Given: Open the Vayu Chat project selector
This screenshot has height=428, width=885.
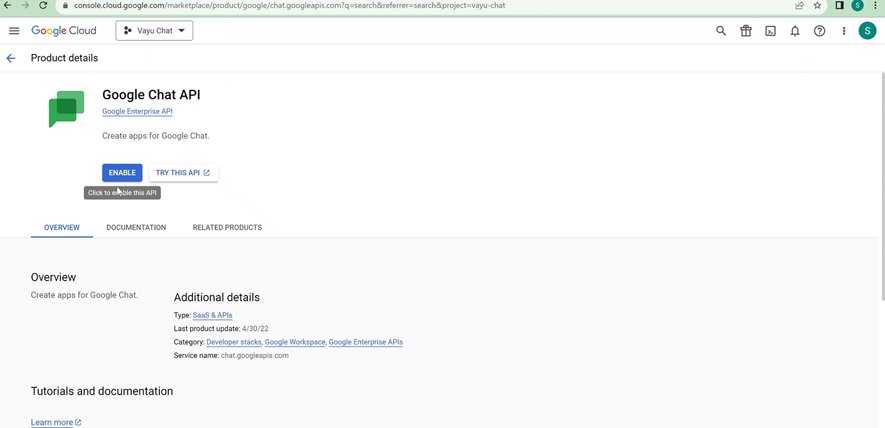Looking at the screenshot, I should 154,31.
